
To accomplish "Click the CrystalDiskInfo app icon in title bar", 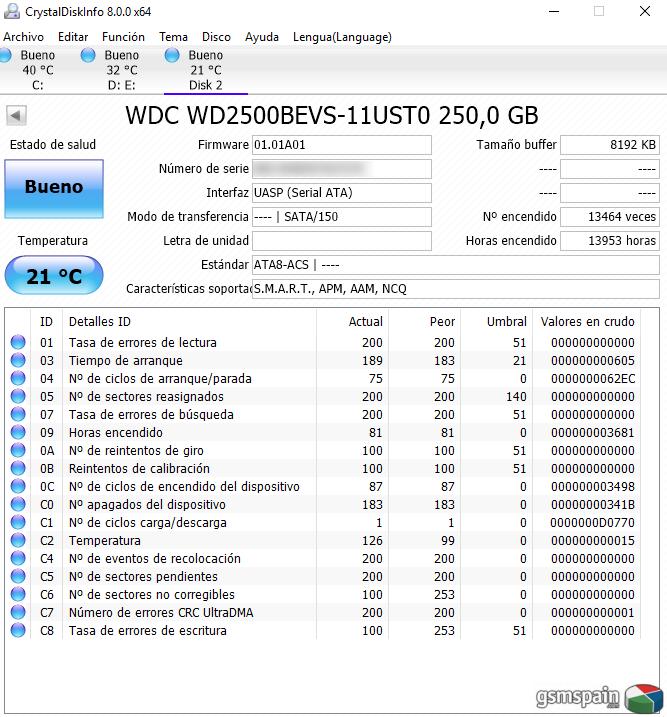I will [x=11, y=11].
